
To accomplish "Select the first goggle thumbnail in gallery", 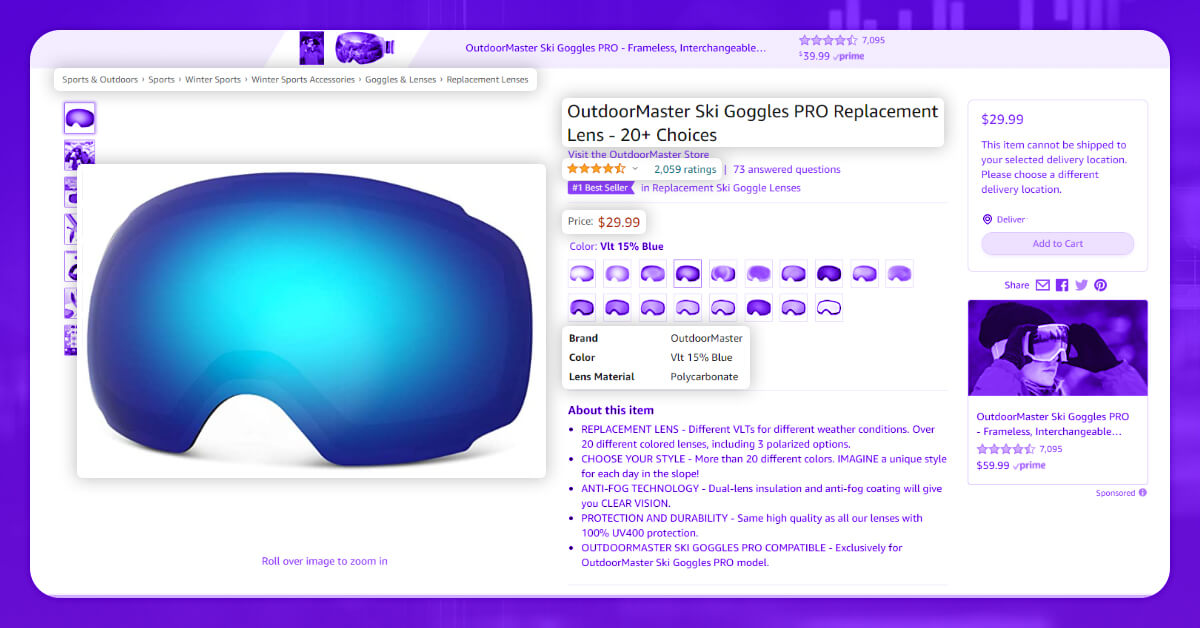I will click(x=79, y=118).
